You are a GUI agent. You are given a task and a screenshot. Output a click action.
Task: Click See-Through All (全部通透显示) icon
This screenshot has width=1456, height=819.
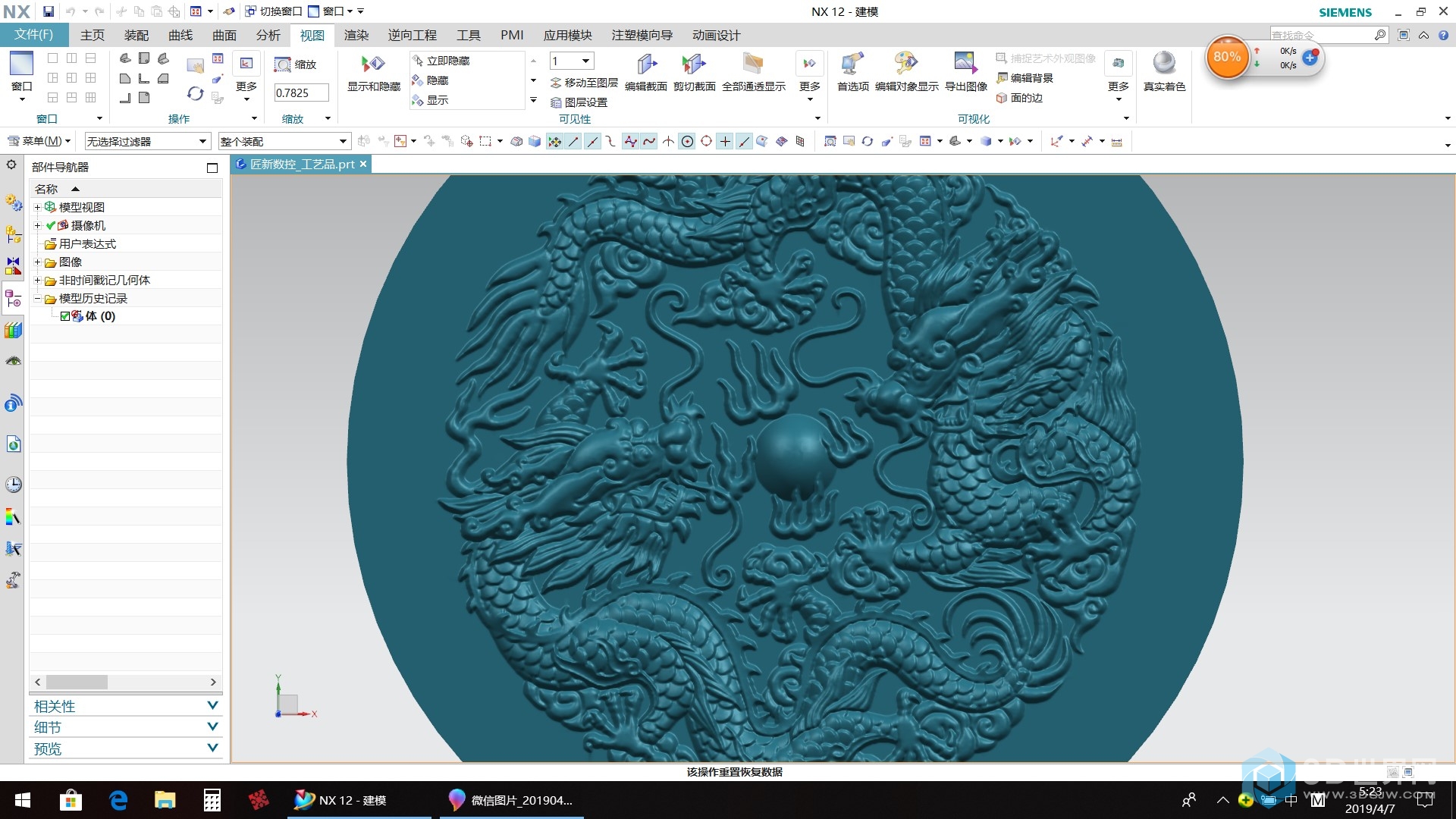pos(753,64)
